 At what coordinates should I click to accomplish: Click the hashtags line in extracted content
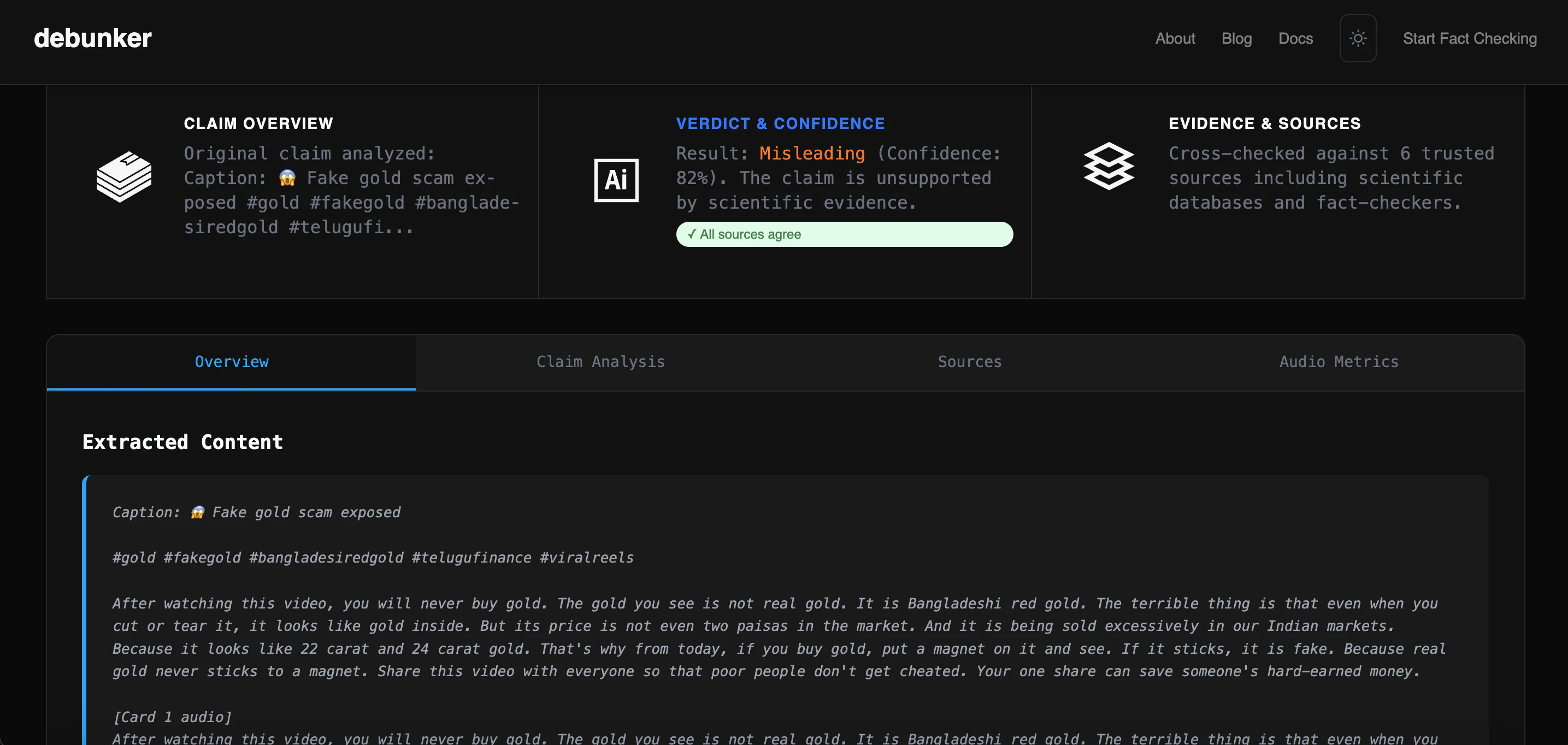tap(373, 558)
